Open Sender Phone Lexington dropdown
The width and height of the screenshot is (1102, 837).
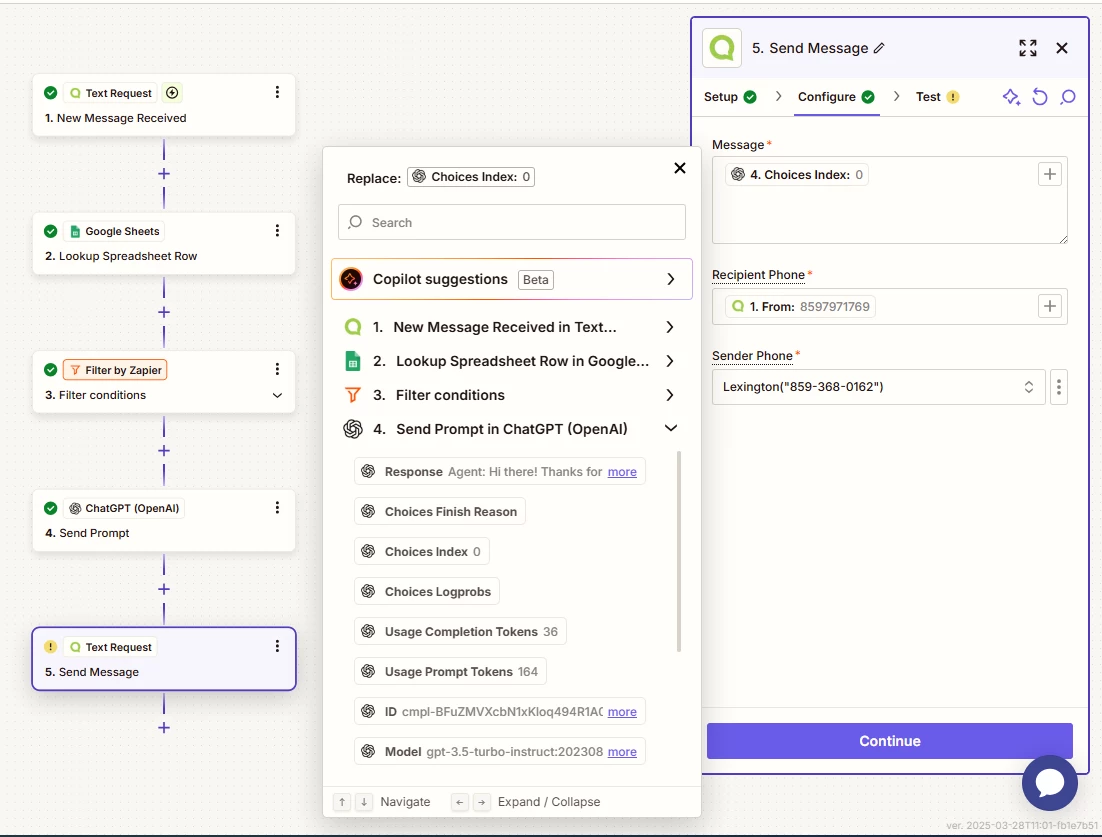[x=879, y=387]
